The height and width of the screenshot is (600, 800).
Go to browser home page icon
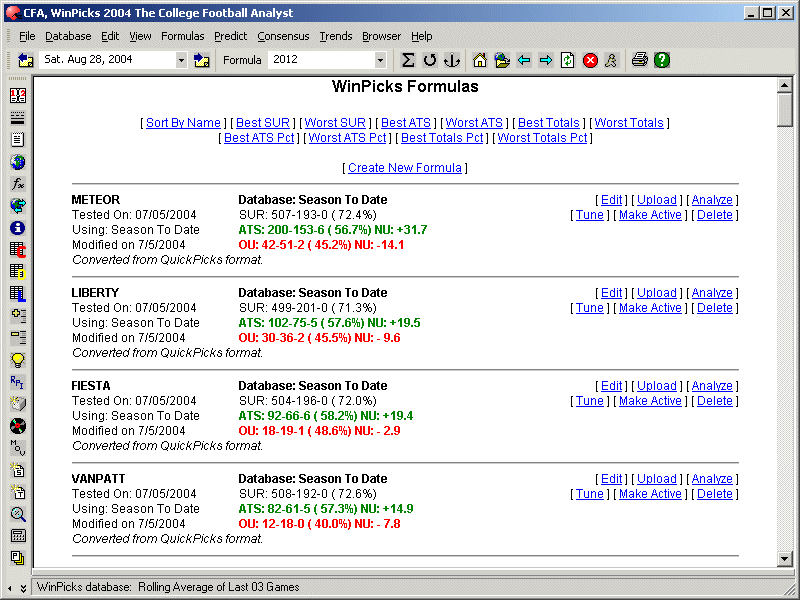point(480,60)
